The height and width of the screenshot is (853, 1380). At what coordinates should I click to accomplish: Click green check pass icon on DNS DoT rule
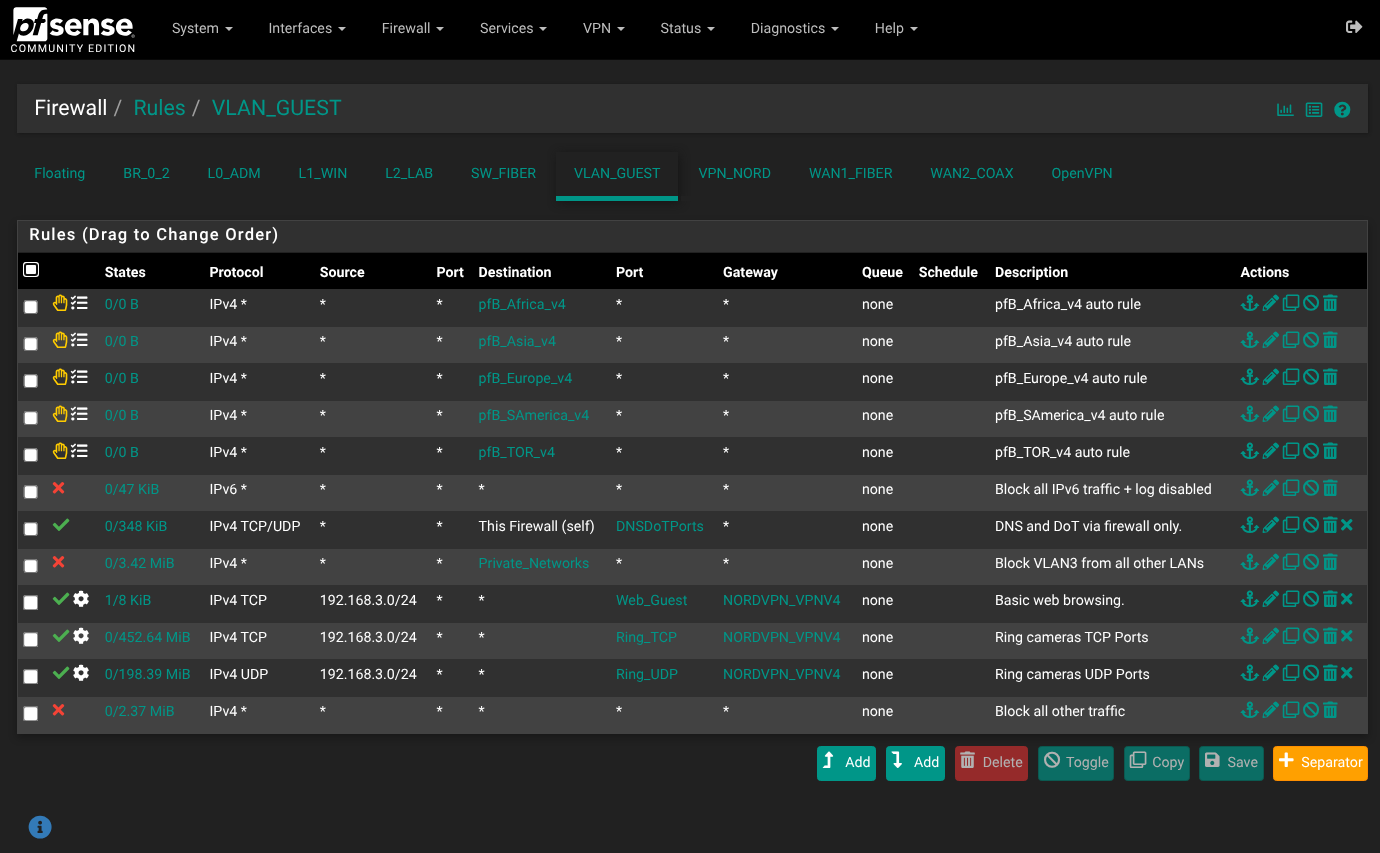coord(61,525)
